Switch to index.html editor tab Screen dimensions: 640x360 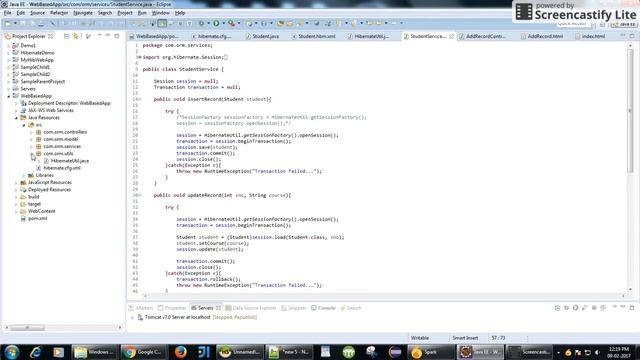point(590,36)
